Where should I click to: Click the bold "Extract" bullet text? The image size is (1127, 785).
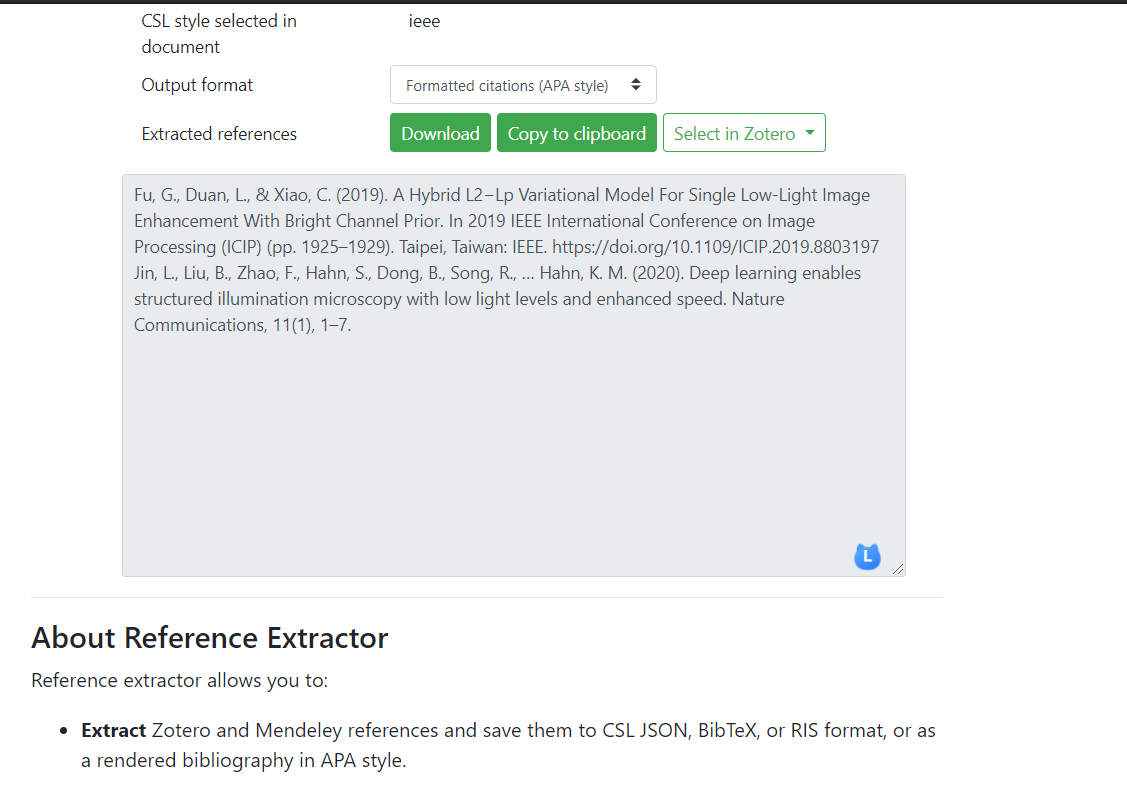coord(109,730)
